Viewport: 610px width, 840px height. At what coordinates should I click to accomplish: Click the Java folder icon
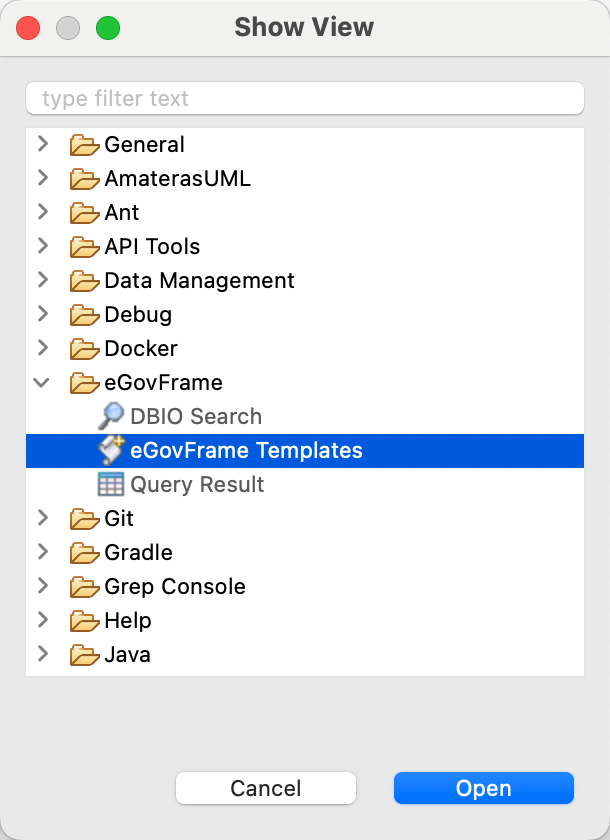click(83, 655)
